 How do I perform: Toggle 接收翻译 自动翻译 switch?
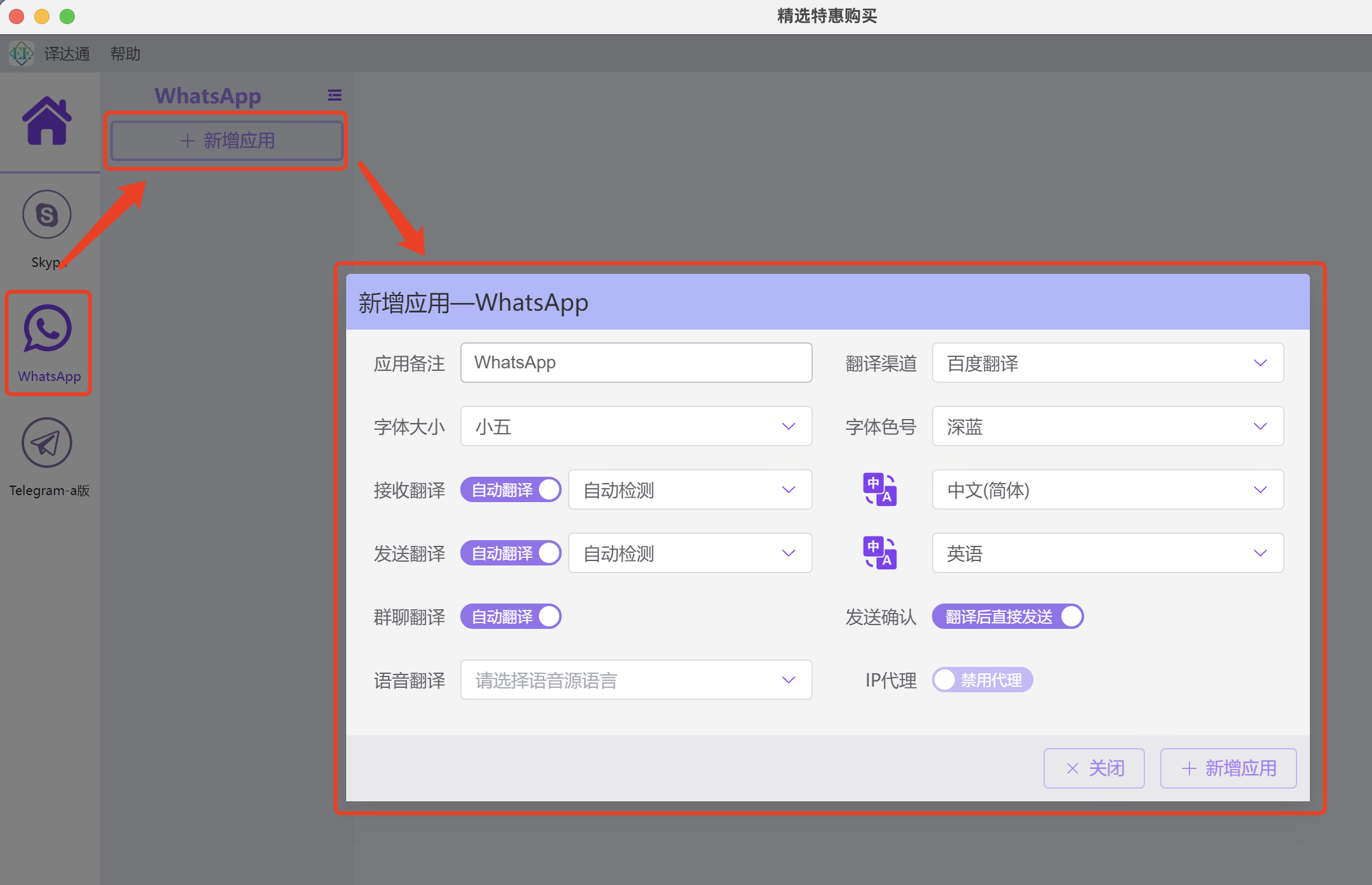tap(510, 489)
